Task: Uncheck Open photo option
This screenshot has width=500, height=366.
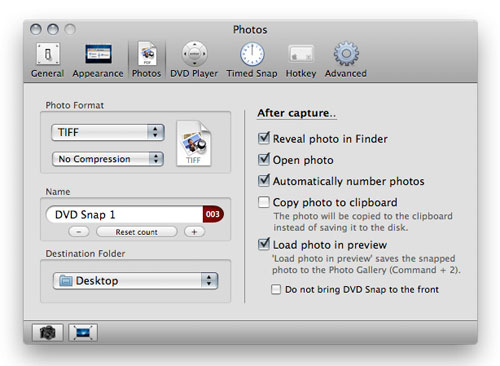Action: pyautogui.click(x=264, y=159)
